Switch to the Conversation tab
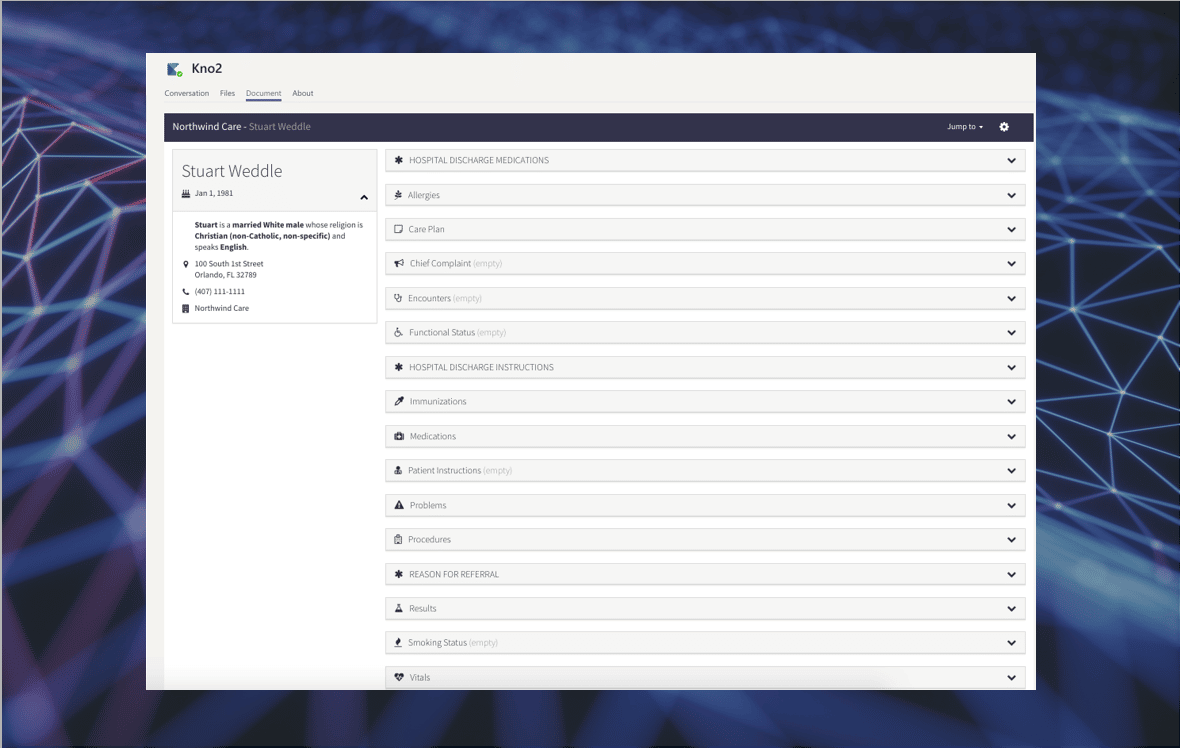1180x748 pixels. click(186, 93)
